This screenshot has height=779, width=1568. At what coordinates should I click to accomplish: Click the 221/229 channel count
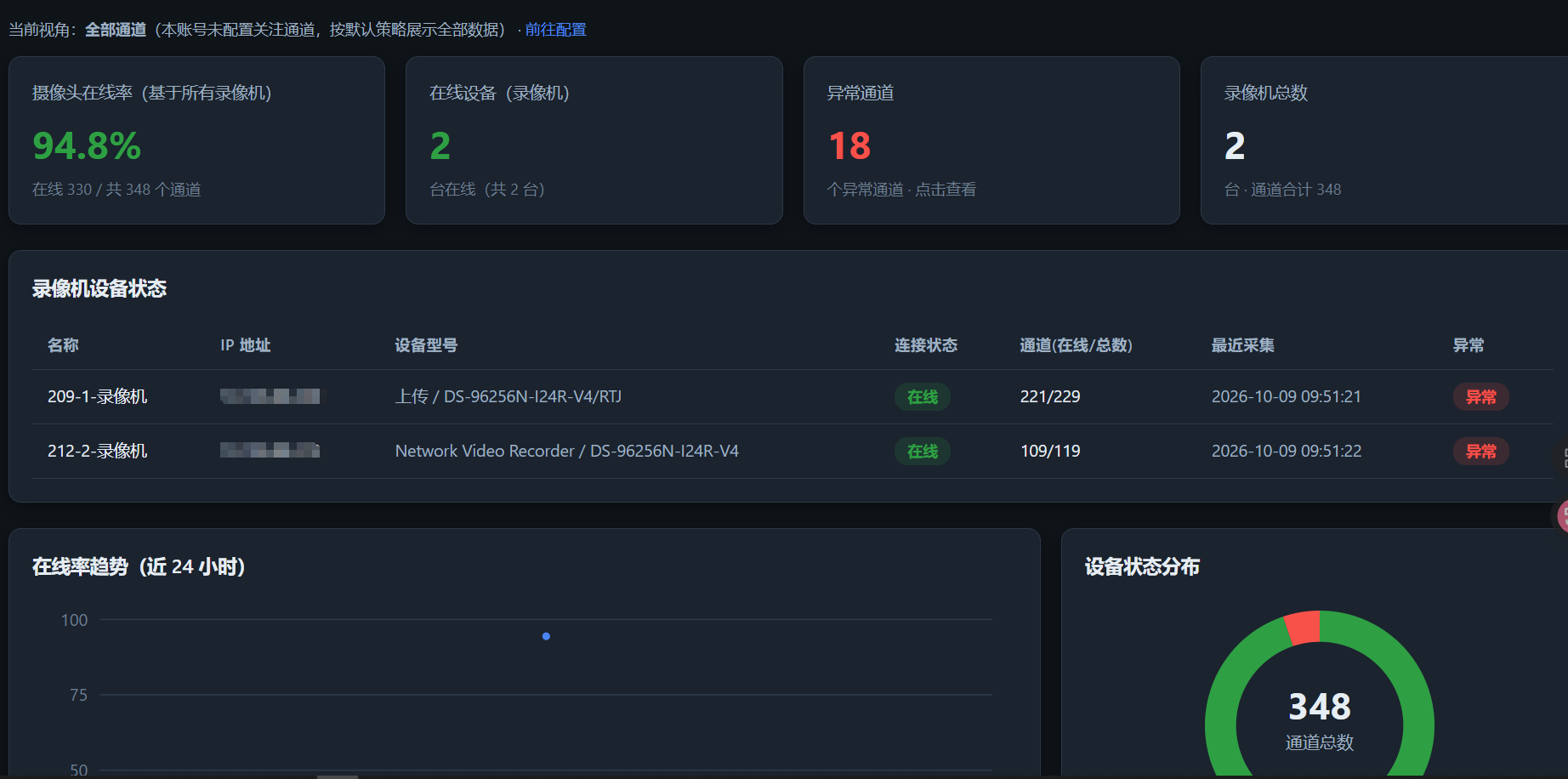tap(1050, 397)
